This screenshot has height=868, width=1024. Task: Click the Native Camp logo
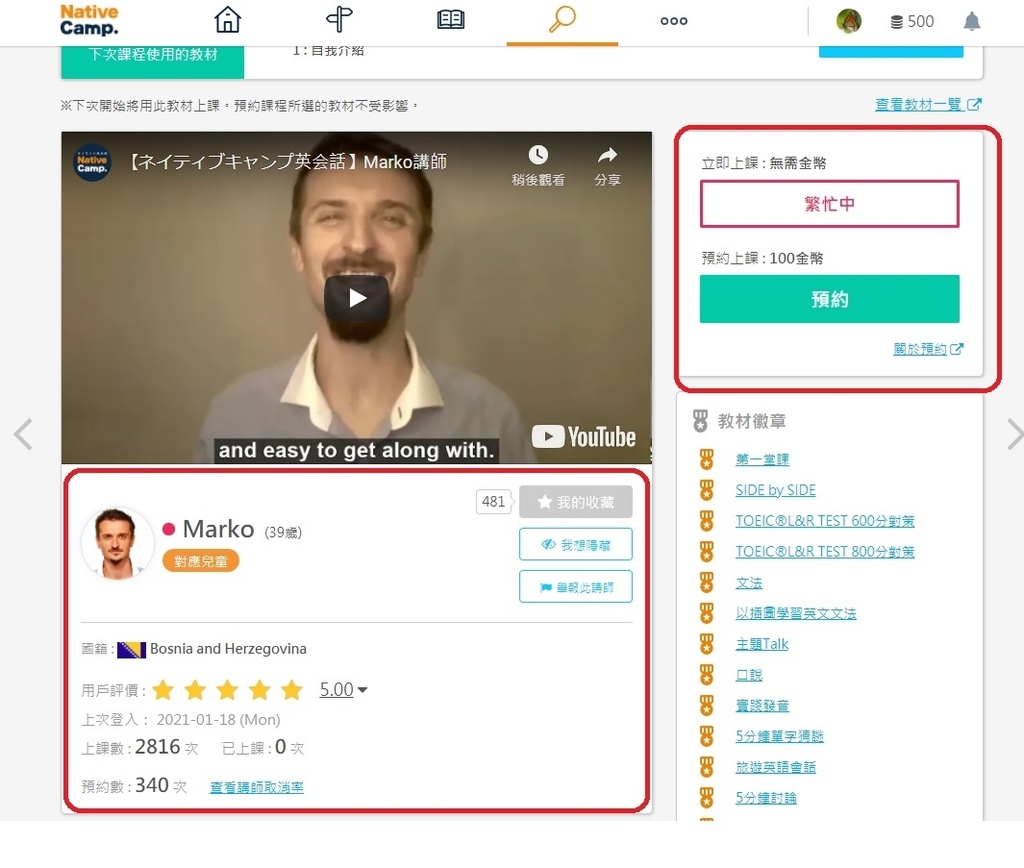coord(89,20)
